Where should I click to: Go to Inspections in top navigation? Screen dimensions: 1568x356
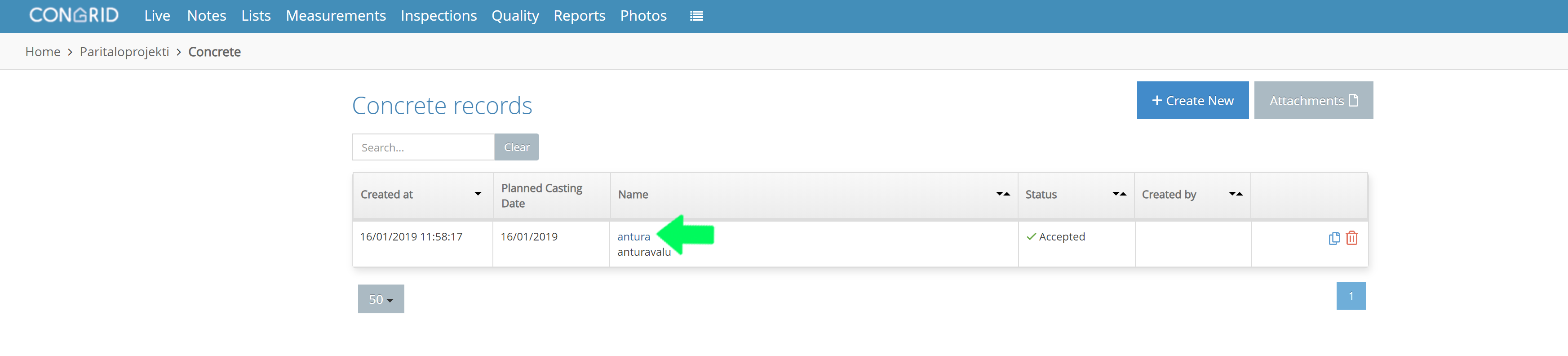click(x=438, y=16)
